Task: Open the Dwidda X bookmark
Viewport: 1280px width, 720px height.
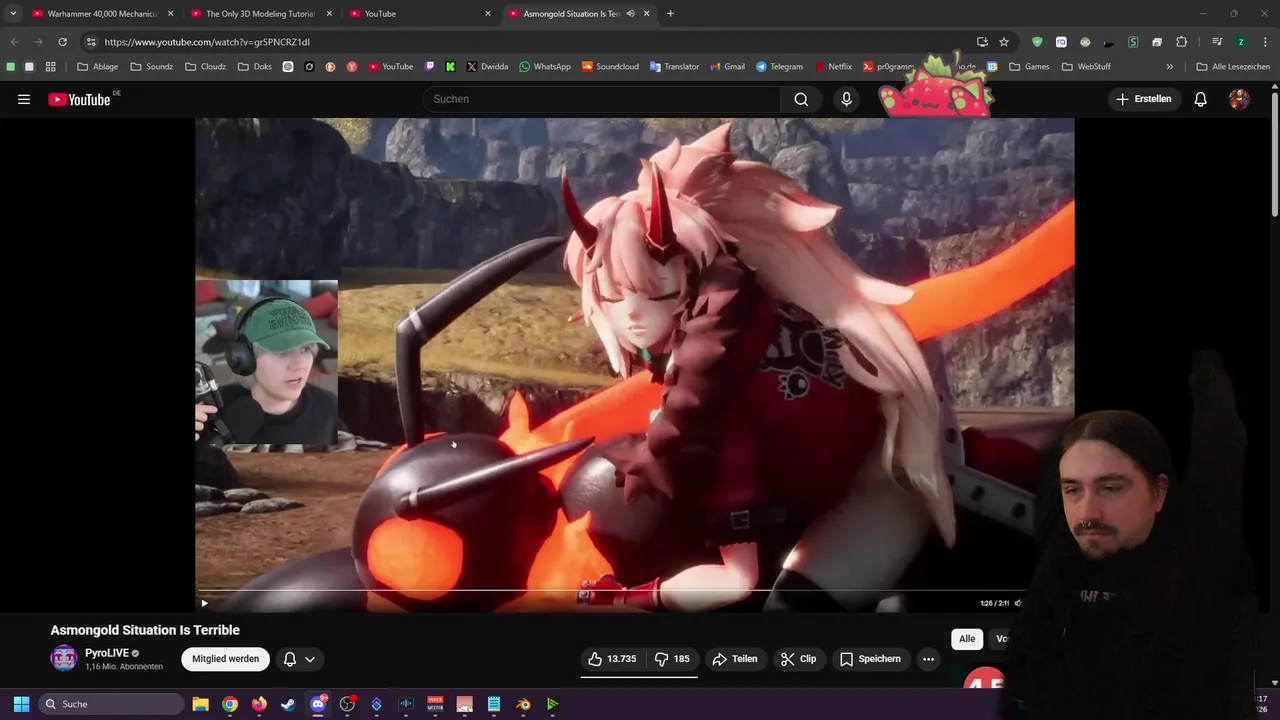Action: pos(487,67)
